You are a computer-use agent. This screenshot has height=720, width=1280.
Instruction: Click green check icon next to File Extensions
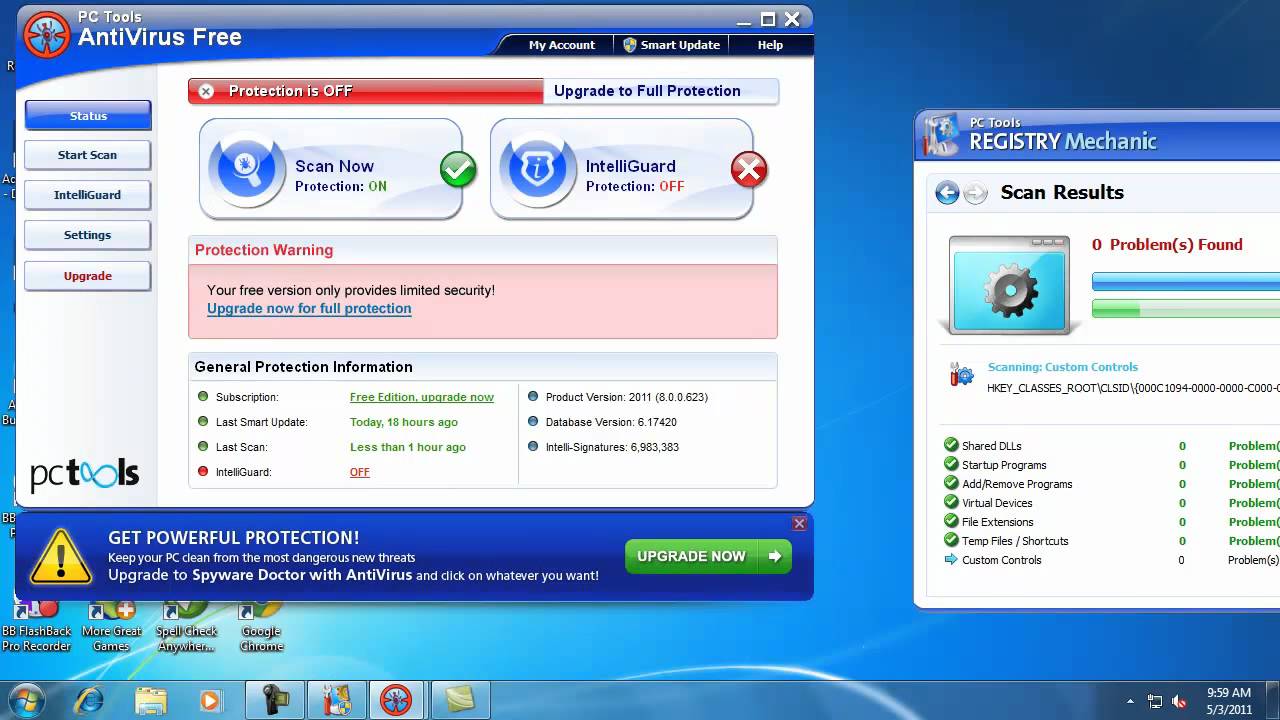point(951,521)
